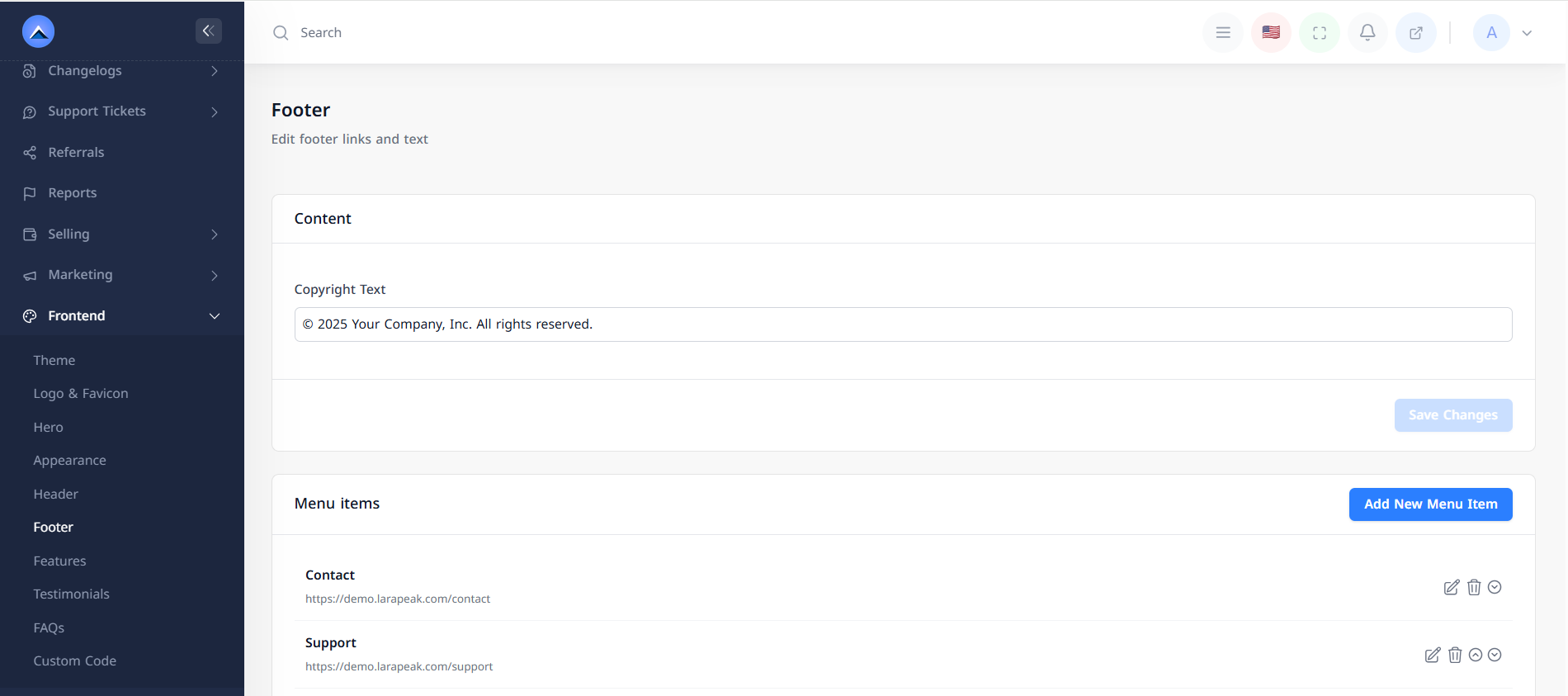Click the hamburger menu icon in header
1568x696 pixels.
[x=1223, y=33]
